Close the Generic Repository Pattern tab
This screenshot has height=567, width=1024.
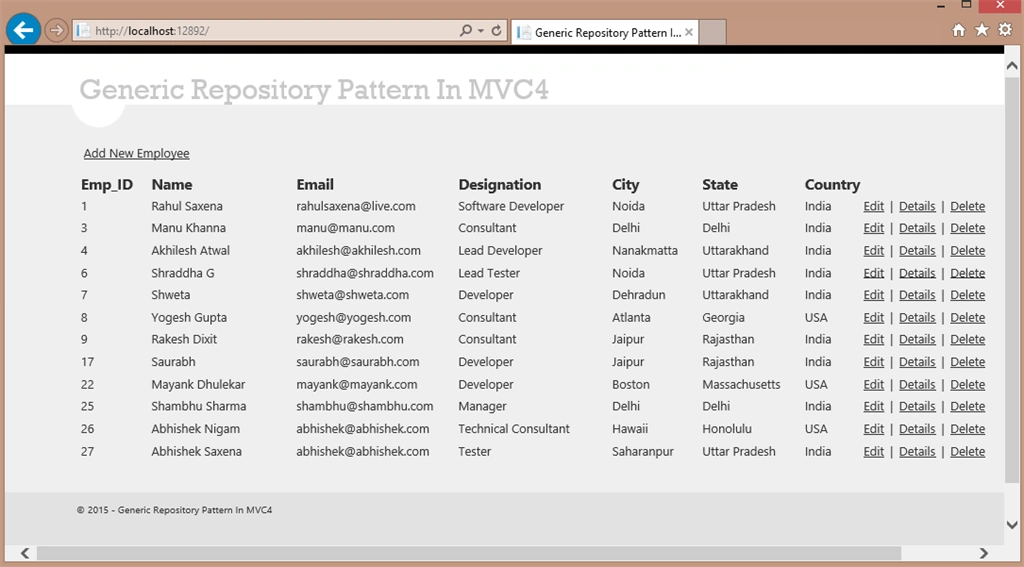coord(689,32)
